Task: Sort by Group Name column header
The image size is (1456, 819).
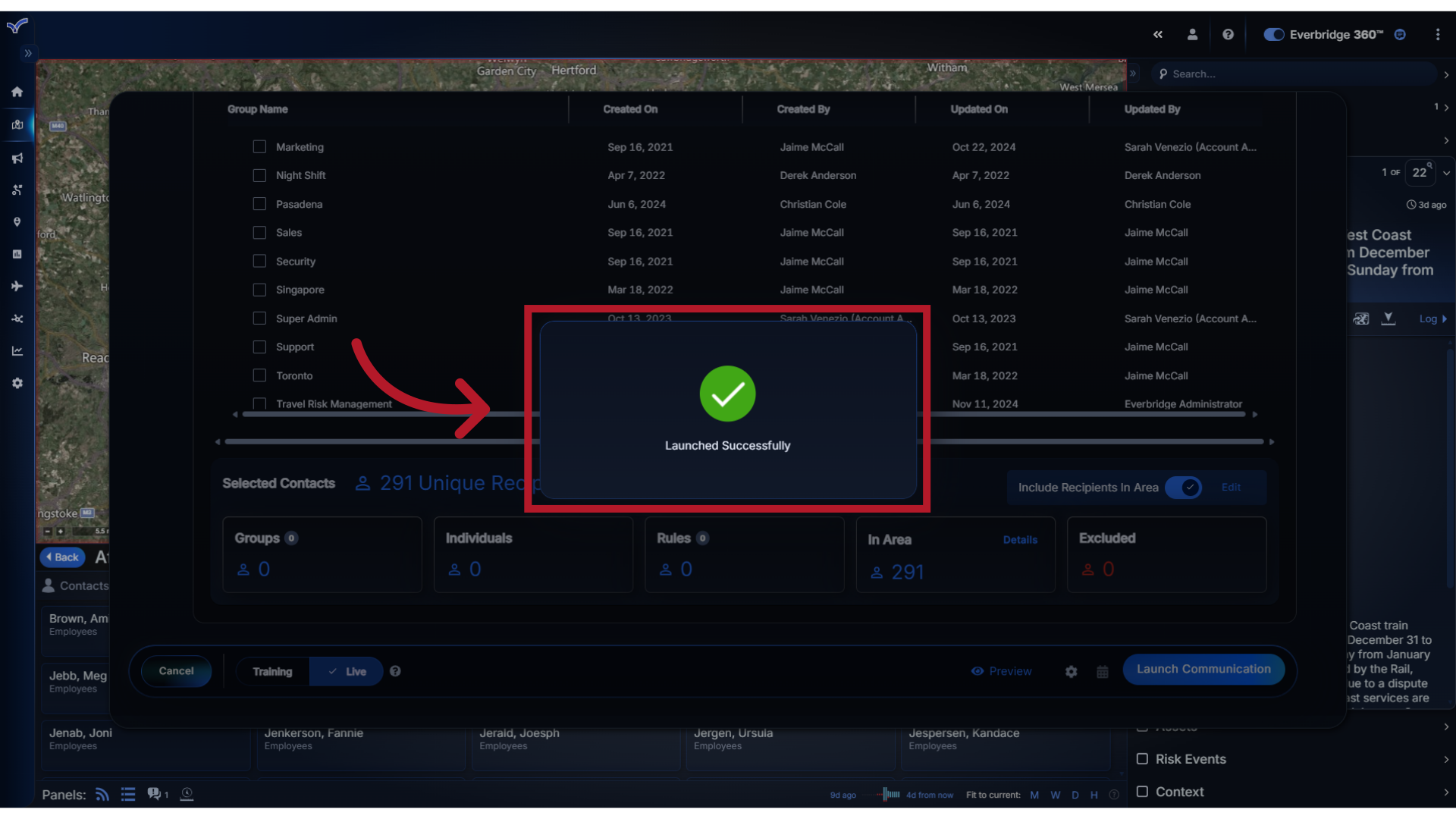Action: tap(257, 109)
